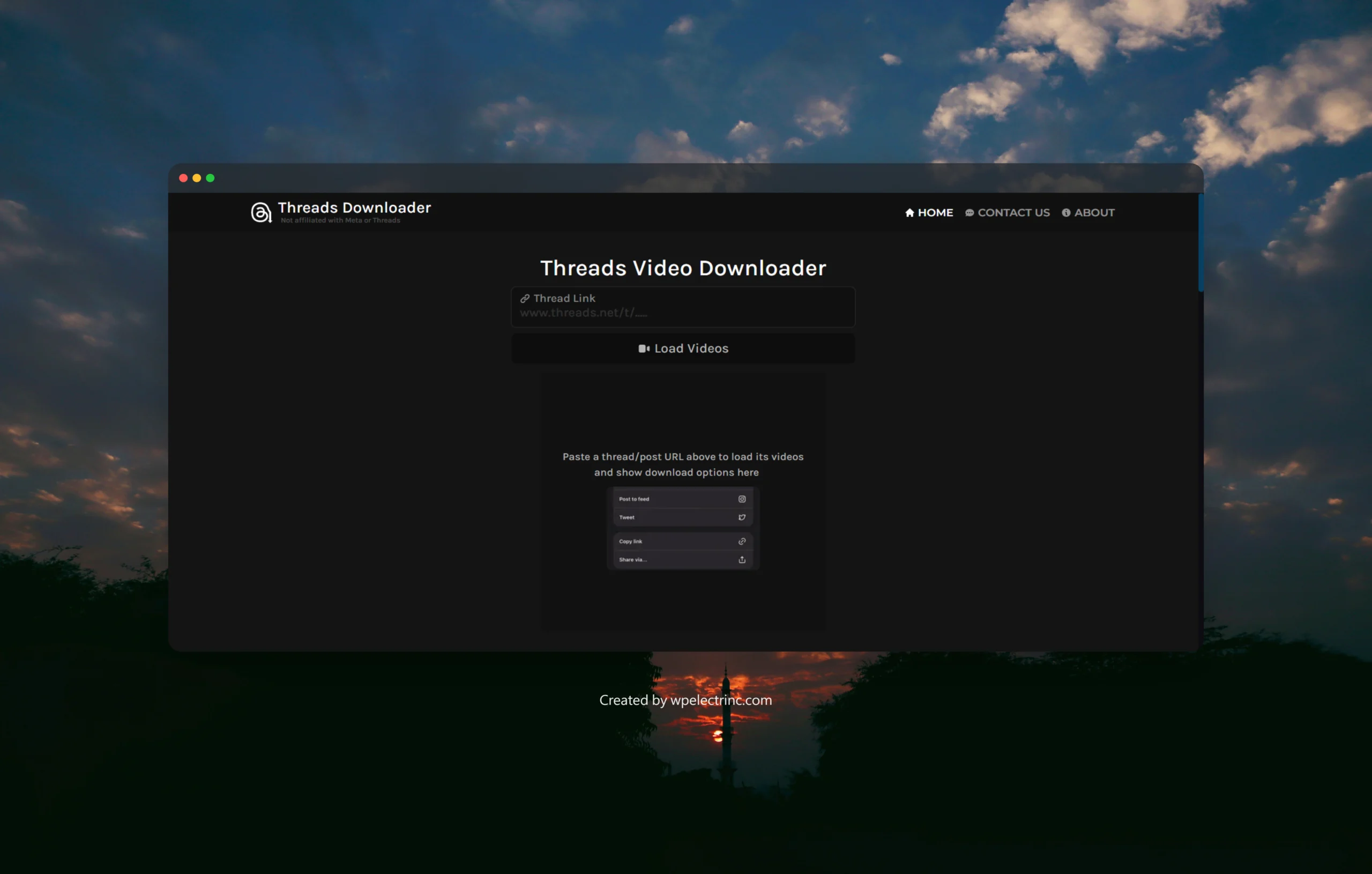Click the 'Paste a thread/post URL above' hint text
Screen dimensions: 1372x874
click(x=683, y=464)
